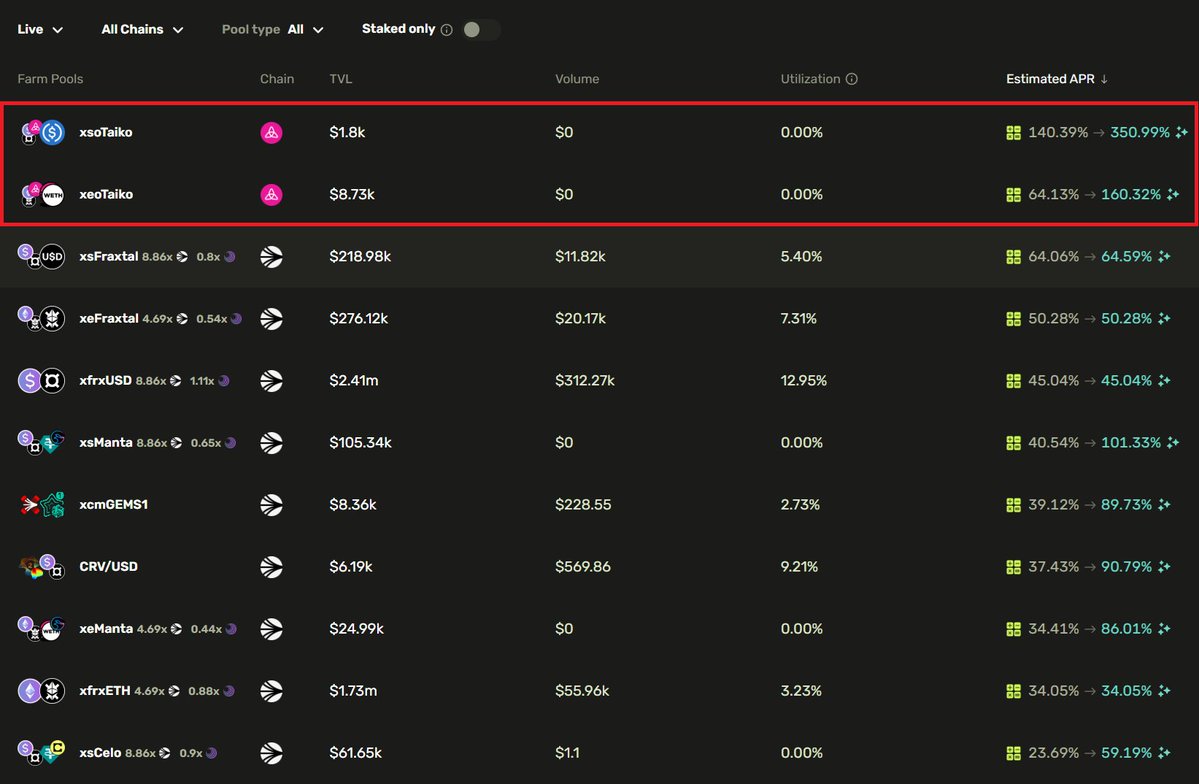Open the Live status dropdown
Viewport: 1199px width, 784px height.
click(40, 29)
